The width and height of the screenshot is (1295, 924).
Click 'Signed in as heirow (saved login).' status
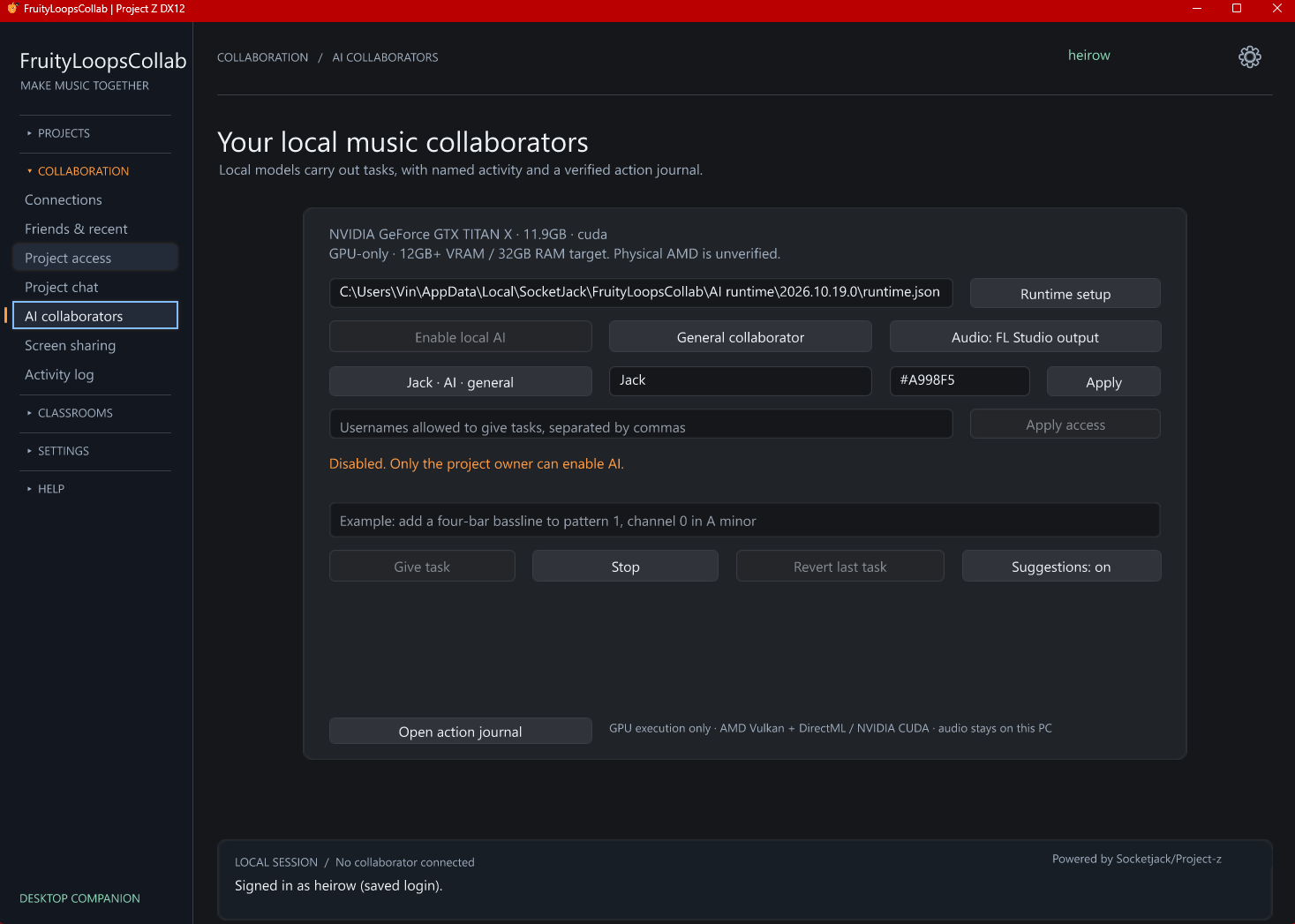[x=339, y=886]
